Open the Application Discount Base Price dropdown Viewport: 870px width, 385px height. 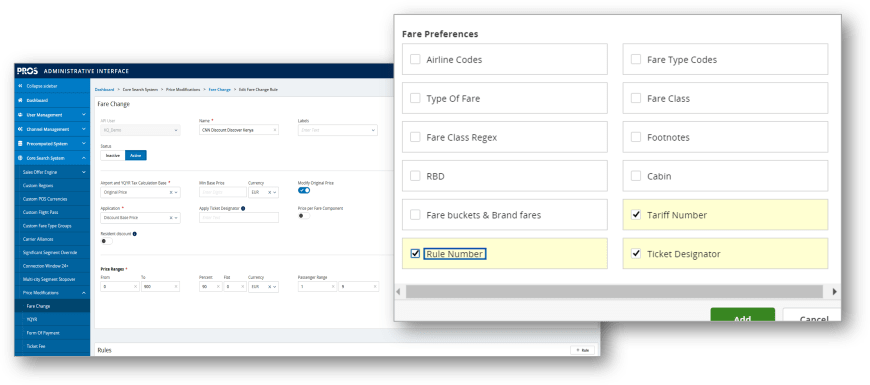click(x=140, y=218)
